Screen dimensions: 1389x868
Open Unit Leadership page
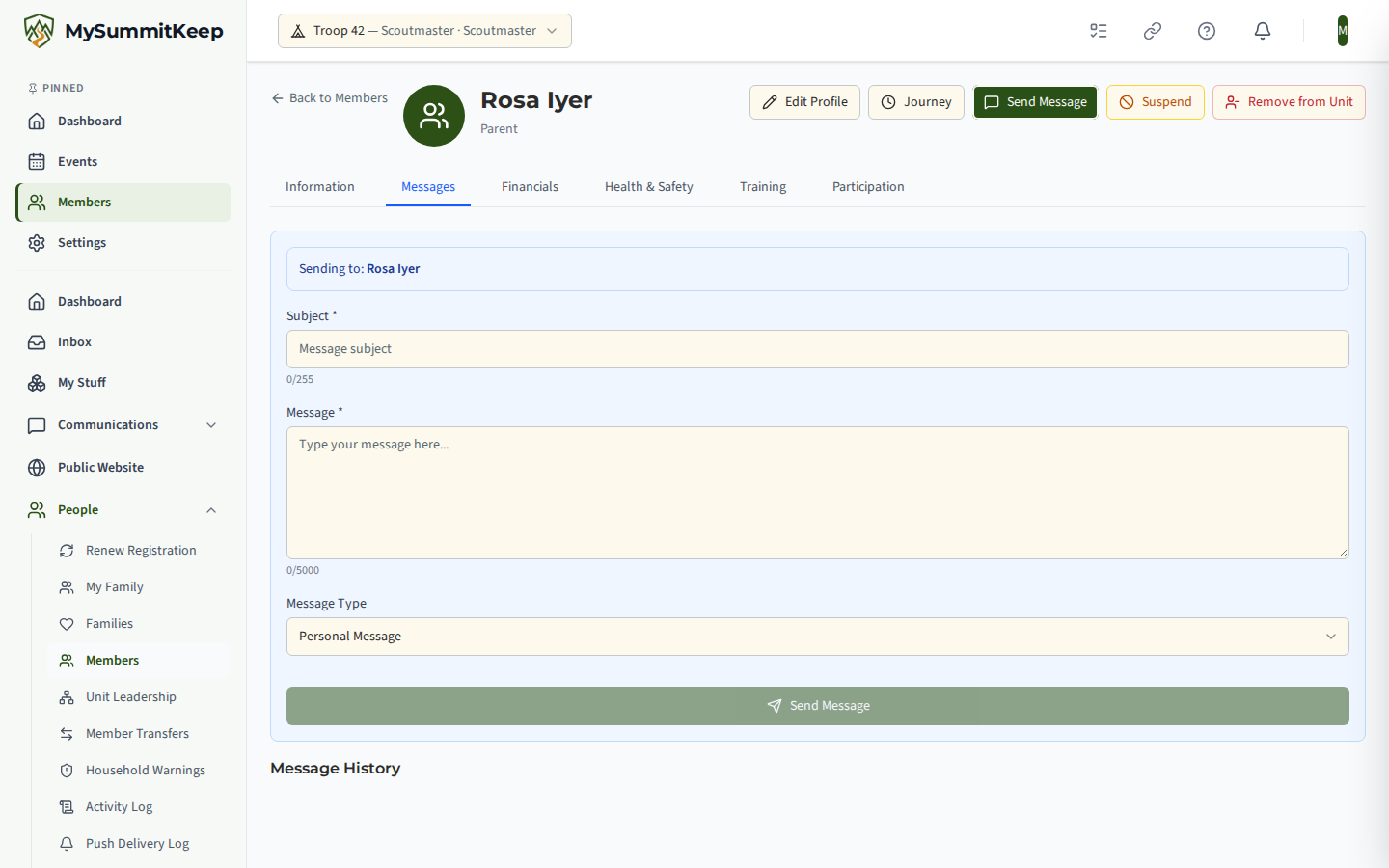139,697
